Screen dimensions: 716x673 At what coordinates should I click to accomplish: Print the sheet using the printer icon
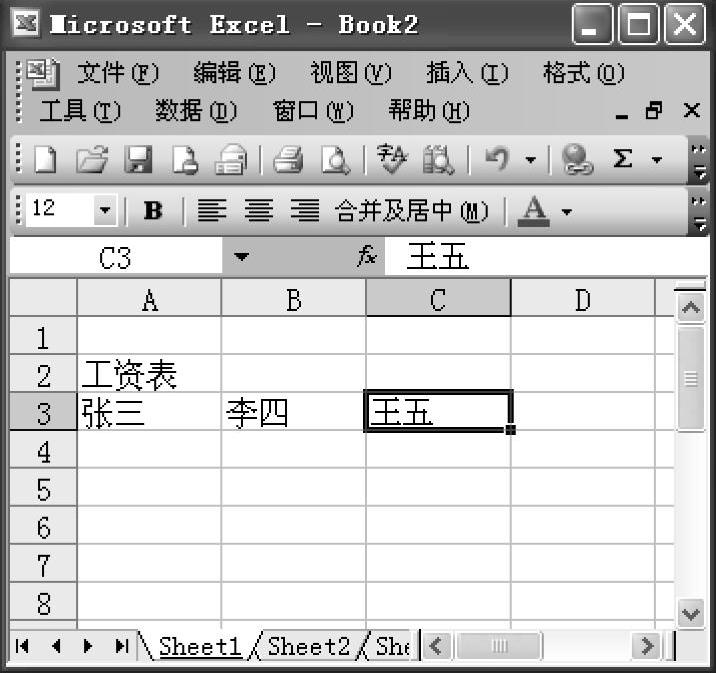[x=288, y=159]
